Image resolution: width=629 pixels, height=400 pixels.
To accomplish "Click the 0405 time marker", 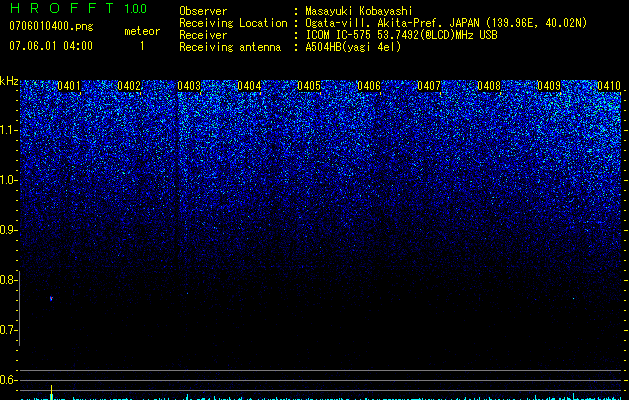I will [309, 86].
